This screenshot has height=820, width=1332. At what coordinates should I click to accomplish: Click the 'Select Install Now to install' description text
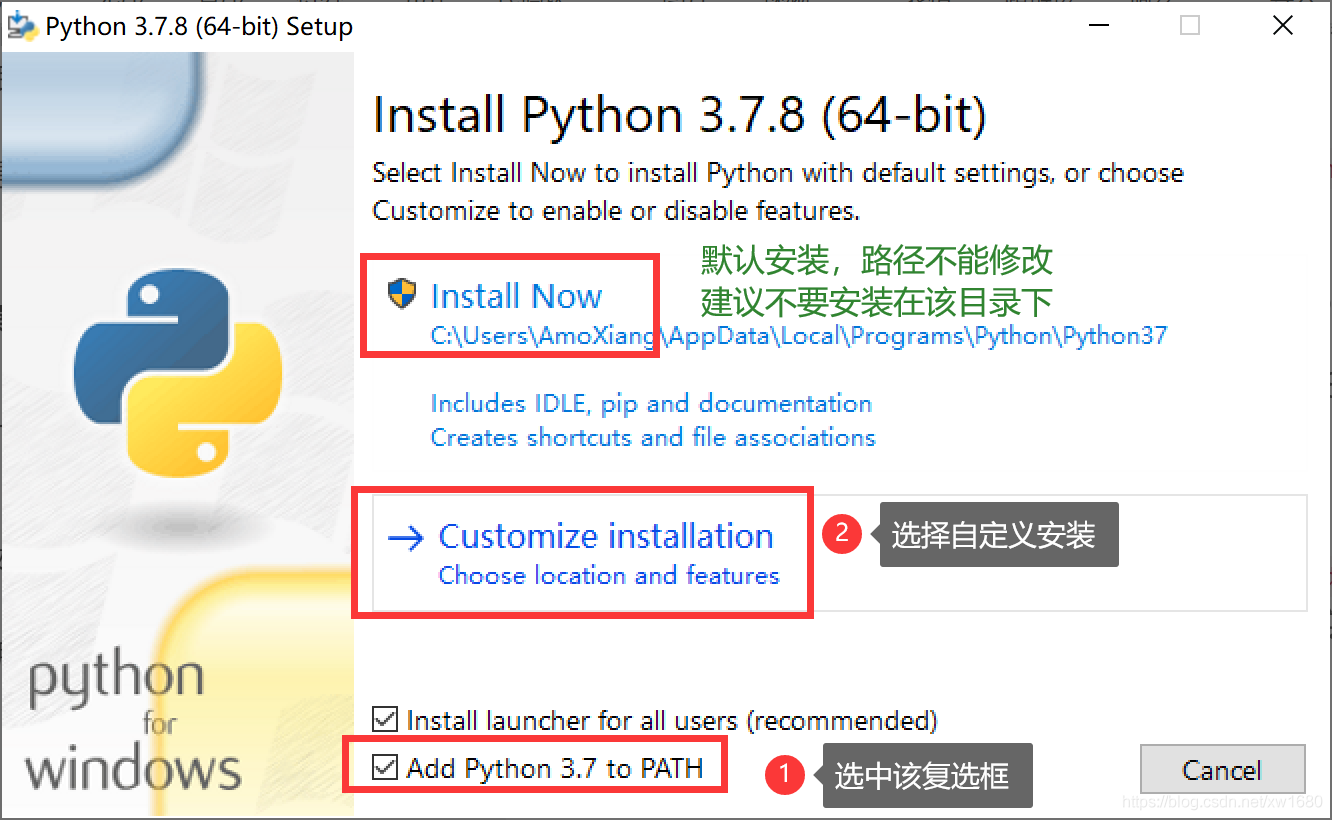(778, 192)
